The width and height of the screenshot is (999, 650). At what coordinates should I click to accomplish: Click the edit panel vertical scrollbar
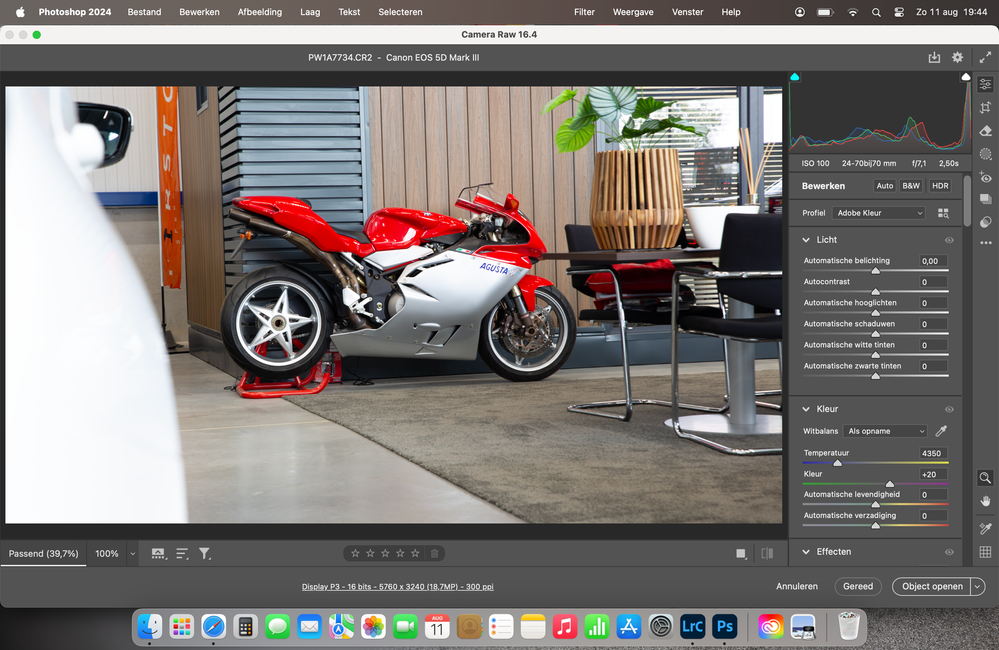pos(967,201)
